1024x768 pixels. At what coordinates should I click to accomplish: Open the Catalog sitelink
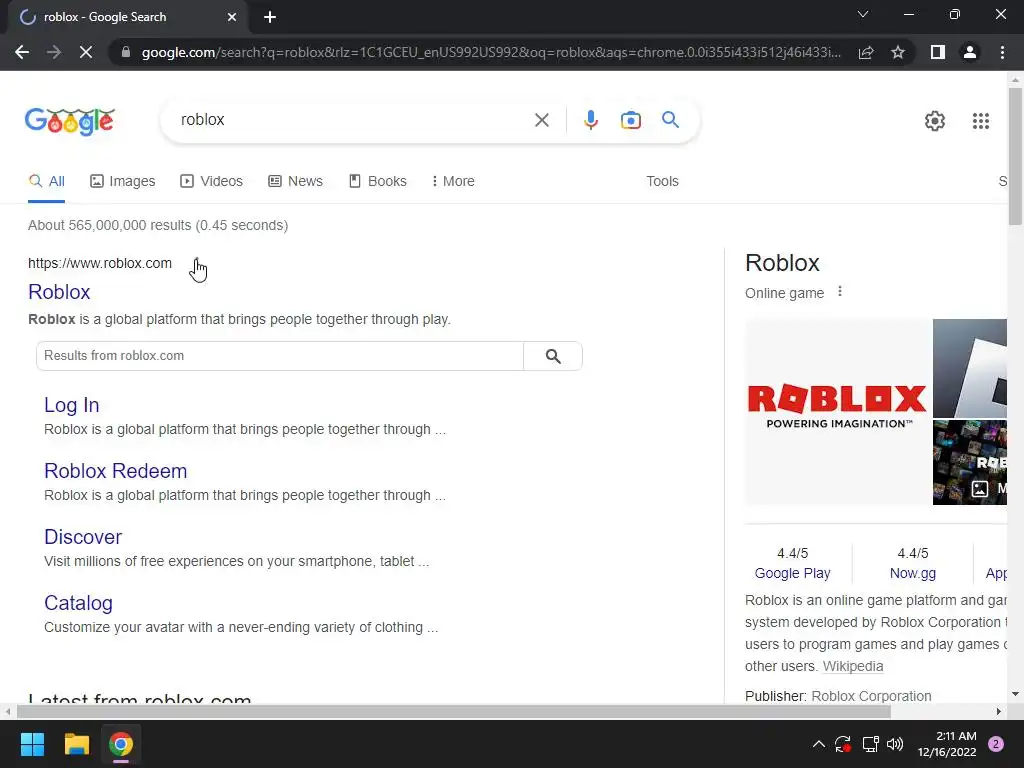78,603
